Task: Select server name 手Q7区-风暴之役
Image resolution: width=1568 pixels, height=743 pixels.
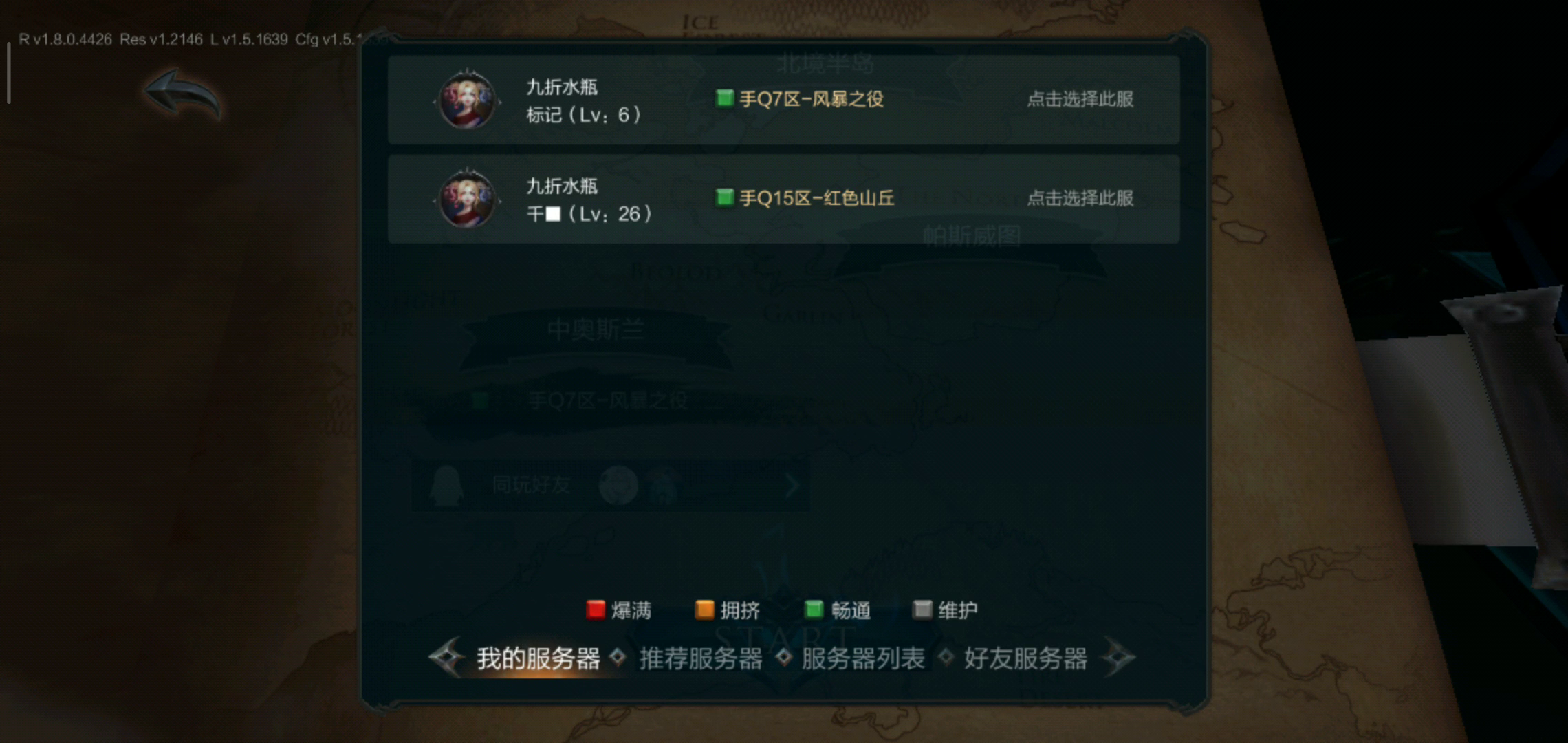Action: [812, 99]
